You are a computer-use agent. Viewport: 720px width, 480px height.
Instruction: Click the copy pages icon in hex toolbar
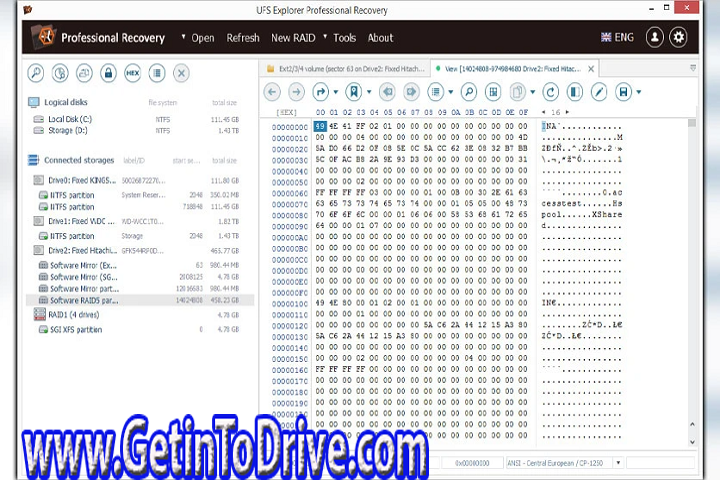[x=518, y=92]
